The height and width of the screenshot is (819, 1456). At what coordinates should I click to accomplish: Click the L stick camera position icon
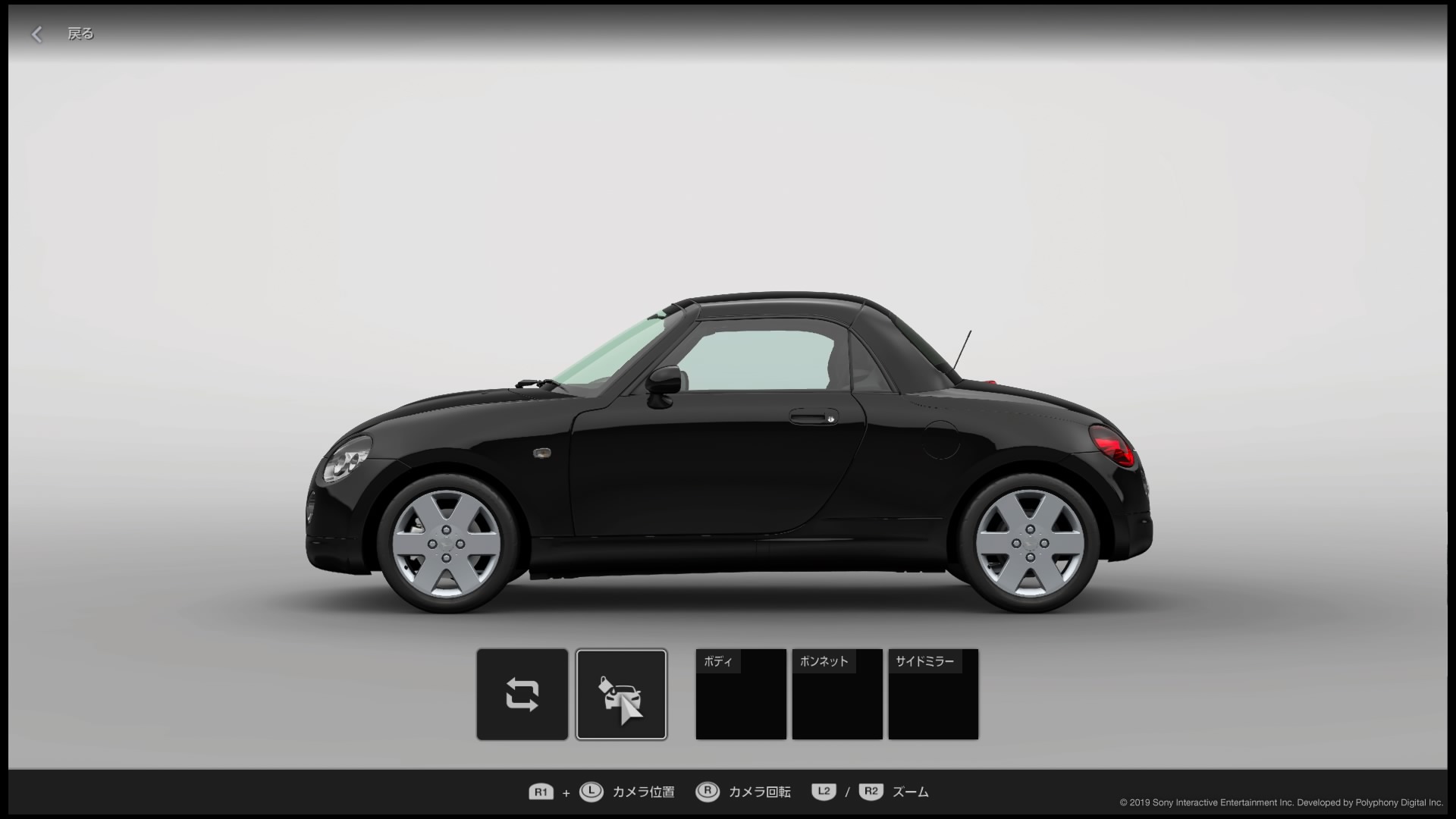[x=591, y=792]
